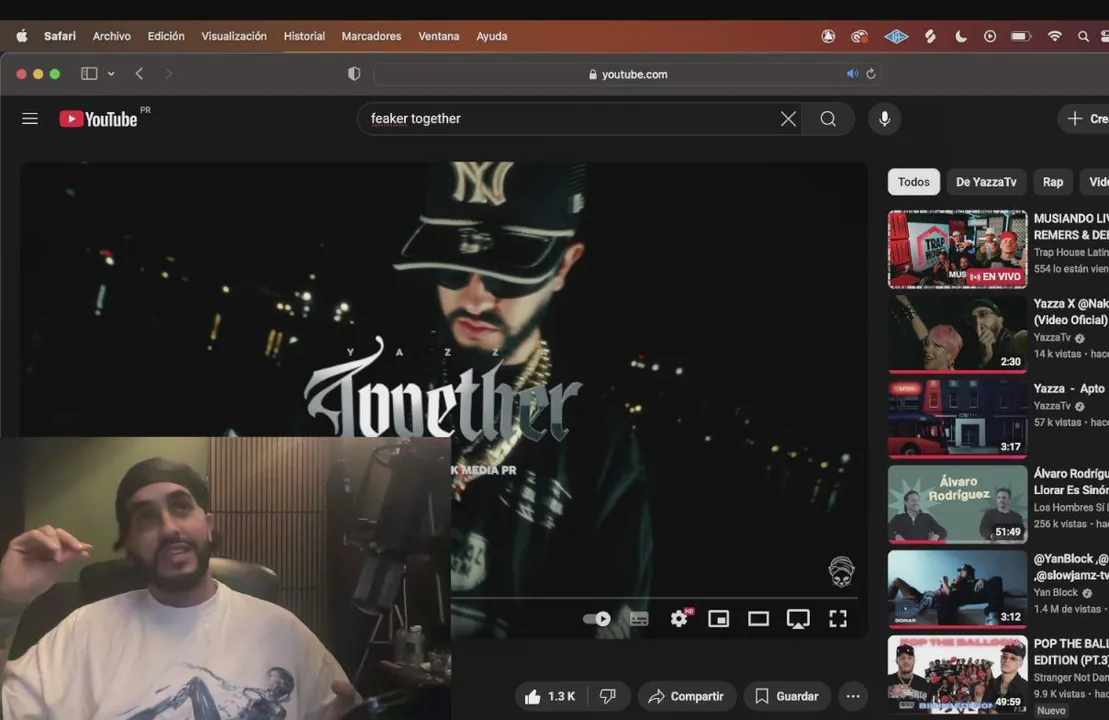Open the battery status menu
The height and width of the screenshot is (720, 1109).
tap(1021, 36)
